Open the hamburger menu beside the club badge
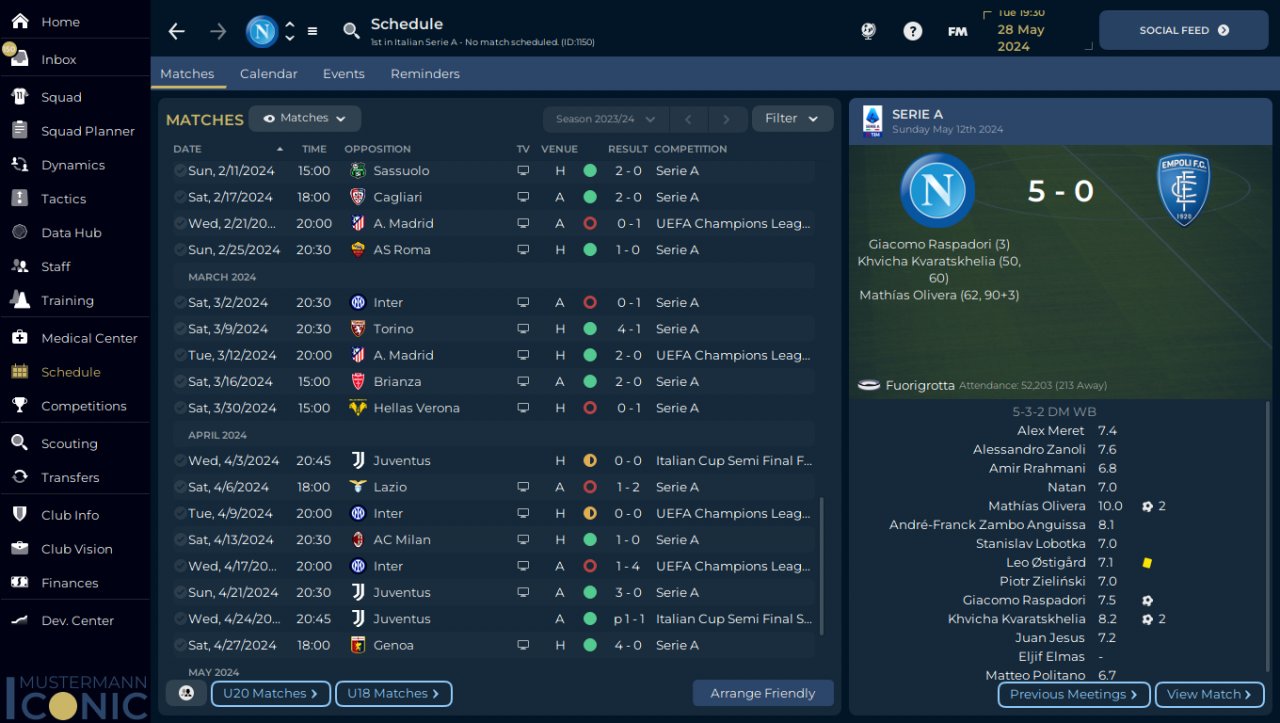Screen dimensions: 1280x723 tap(312, 31)
